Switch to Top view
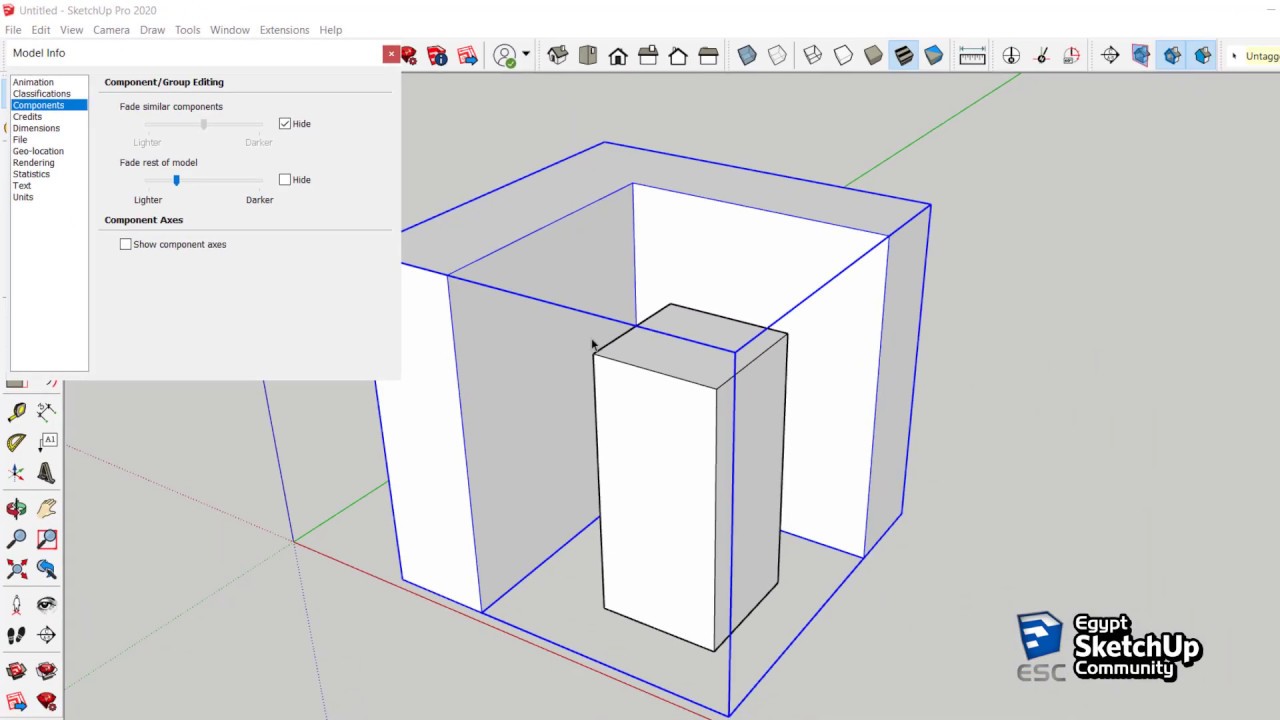 [x=588, y=56]
